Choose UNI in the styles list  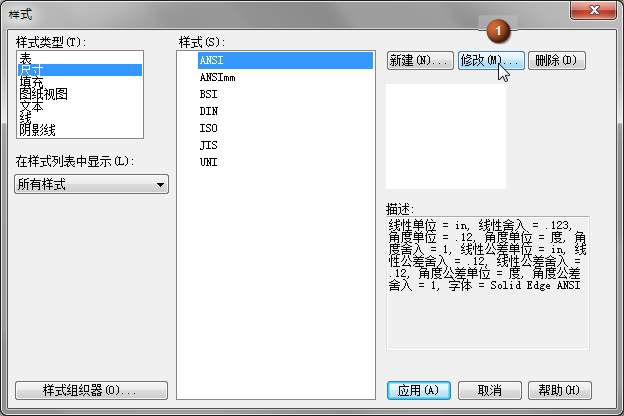(208, 162)
